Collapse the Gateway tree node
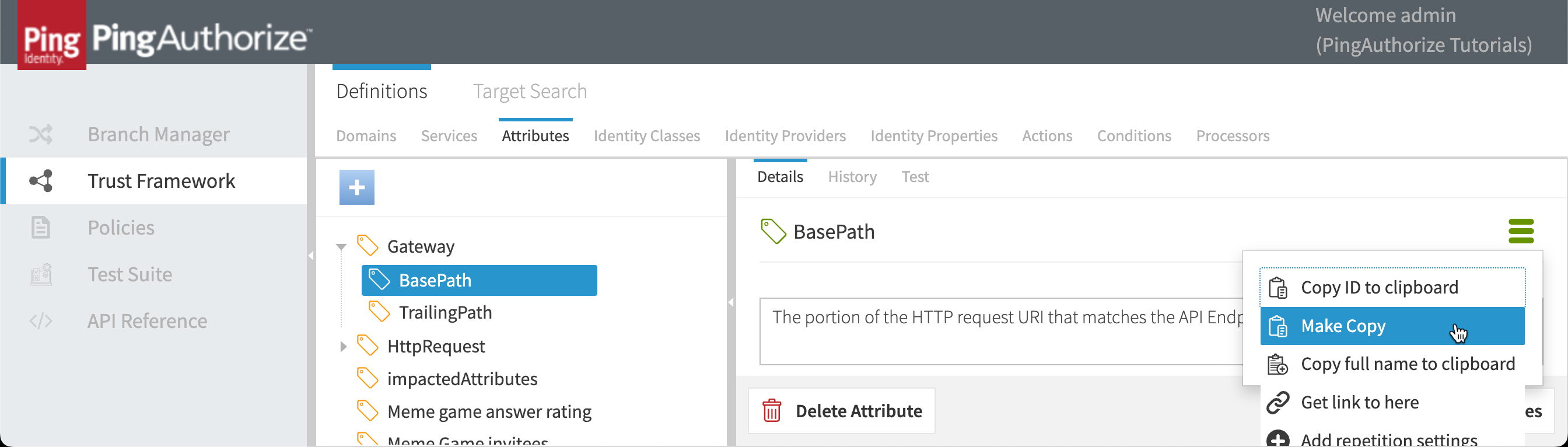1568x447 pixels. pos(341,247)
